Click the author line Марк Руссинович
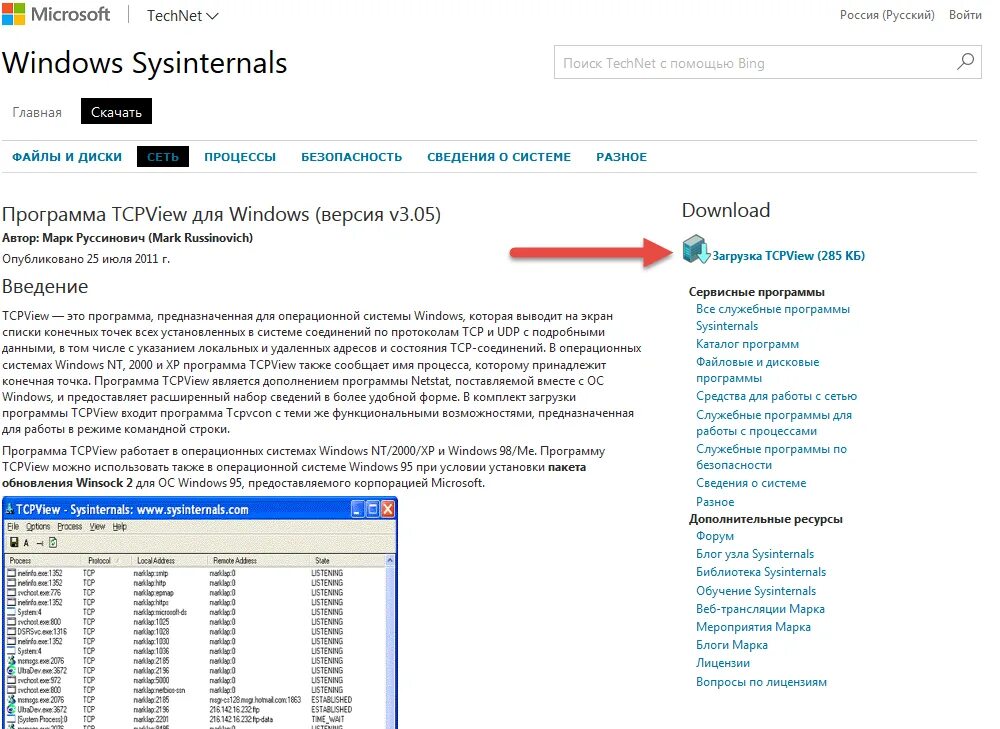1000x729 pixels. pos(128,238)
